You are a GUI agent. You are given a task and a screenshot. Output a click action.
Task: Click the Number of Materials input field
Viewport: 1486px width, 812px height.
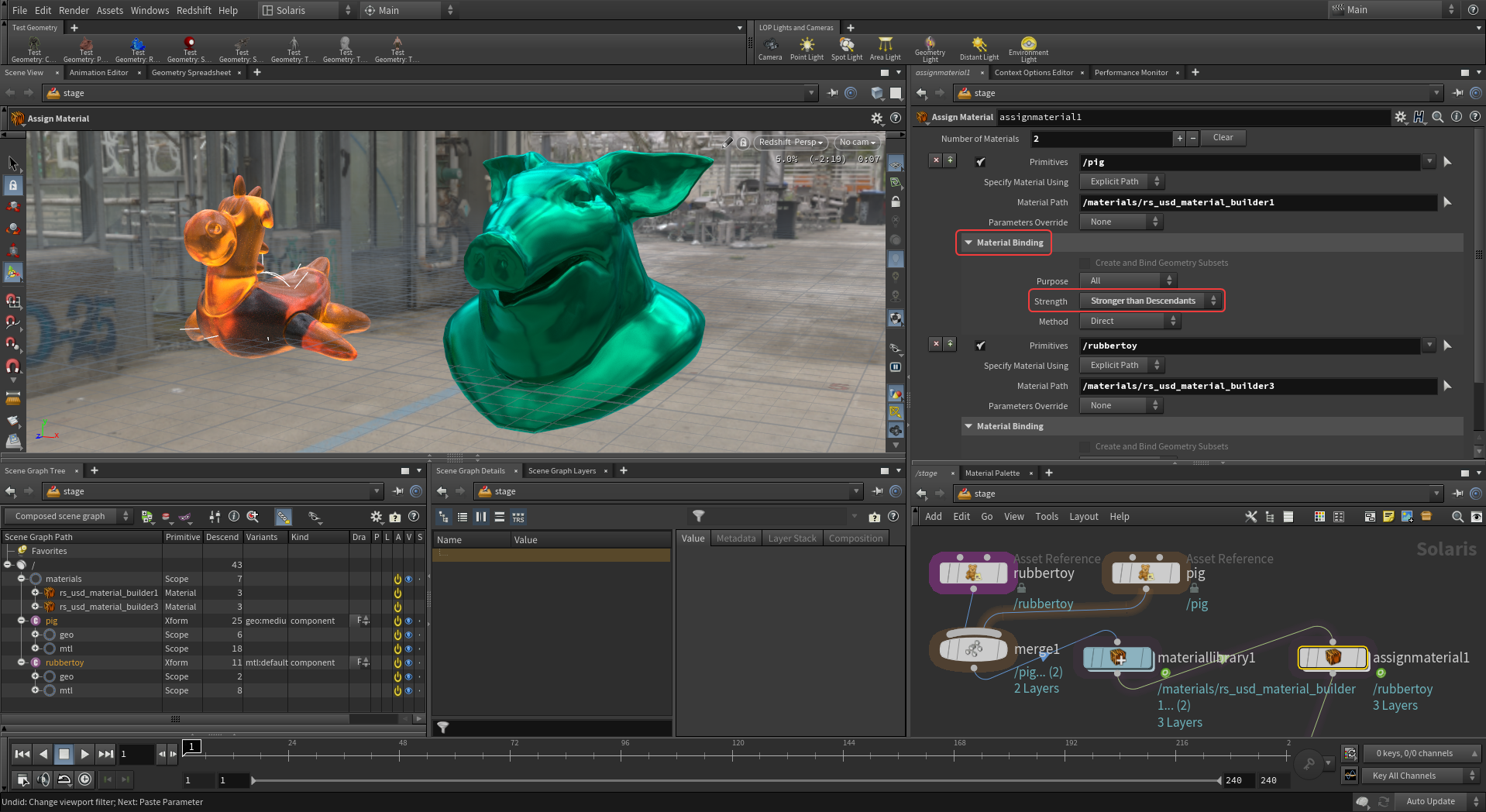(1102, 139)
